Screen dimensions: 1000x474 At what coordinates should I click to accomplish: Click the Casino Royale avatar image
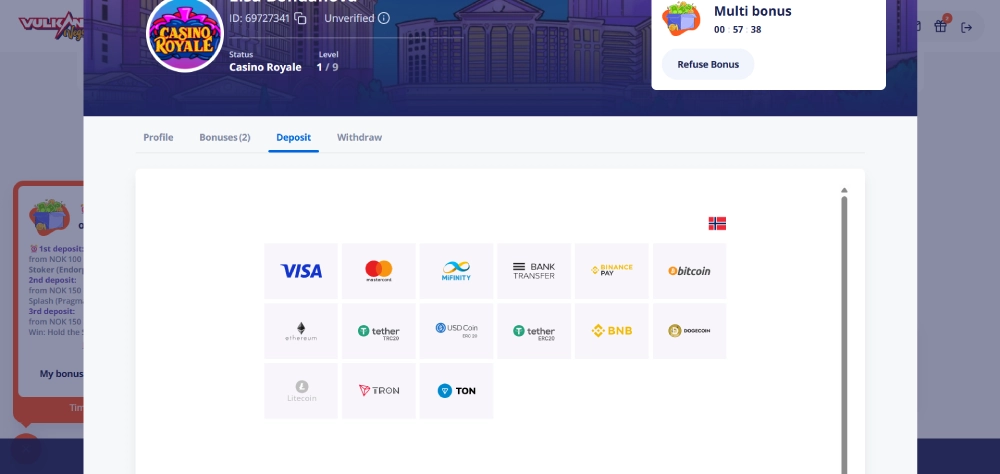point(185,34)
